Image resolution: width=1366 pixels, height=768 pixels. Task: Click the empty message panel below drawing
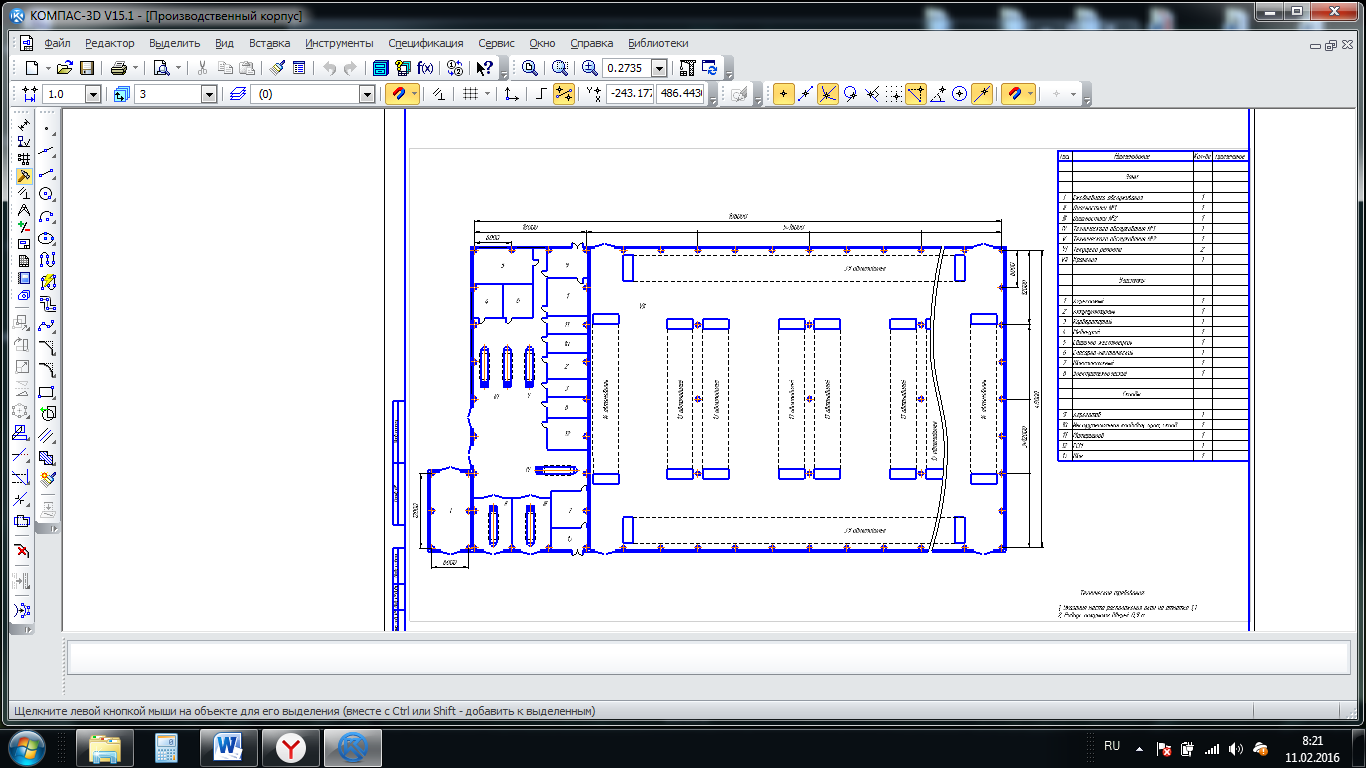click(x=708, y=657)
